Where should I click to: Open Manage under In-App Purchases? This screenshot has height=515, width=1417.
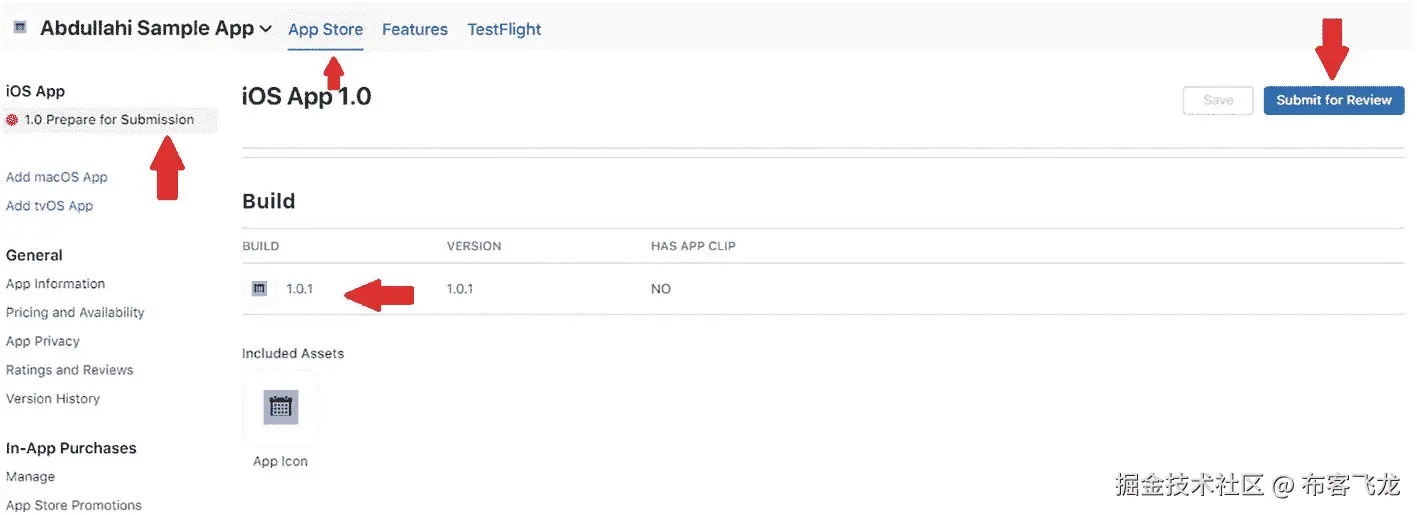click(x=31, y=477)
